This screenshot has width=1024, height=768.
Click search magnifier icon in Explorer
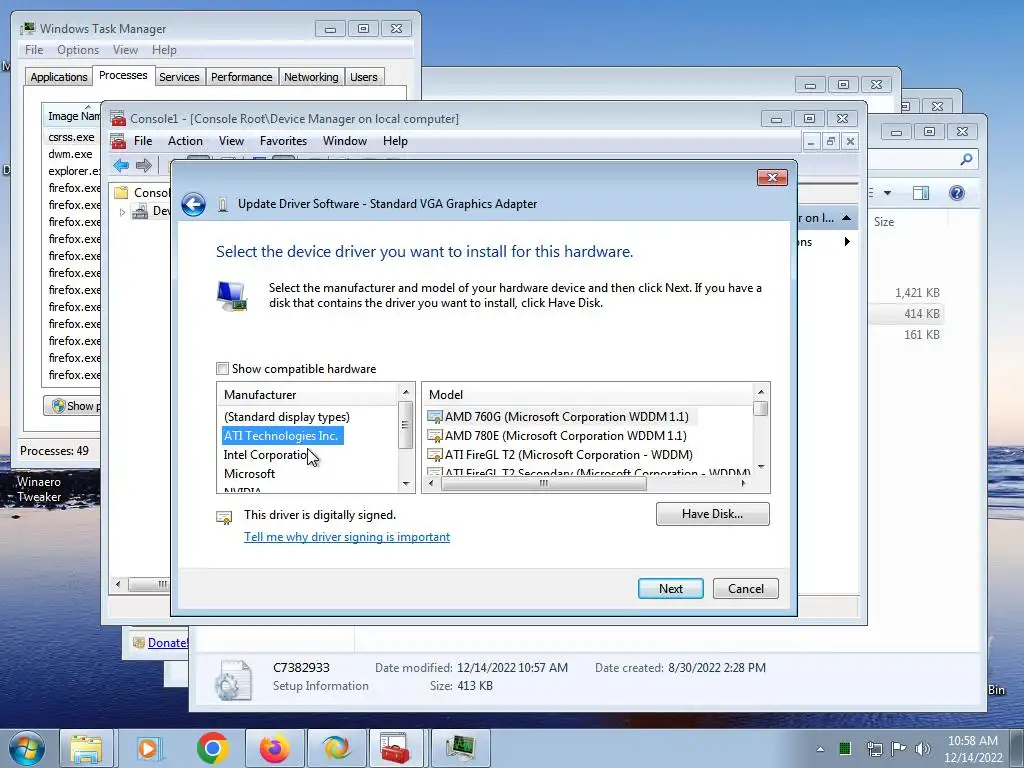(x=967, y=159)
